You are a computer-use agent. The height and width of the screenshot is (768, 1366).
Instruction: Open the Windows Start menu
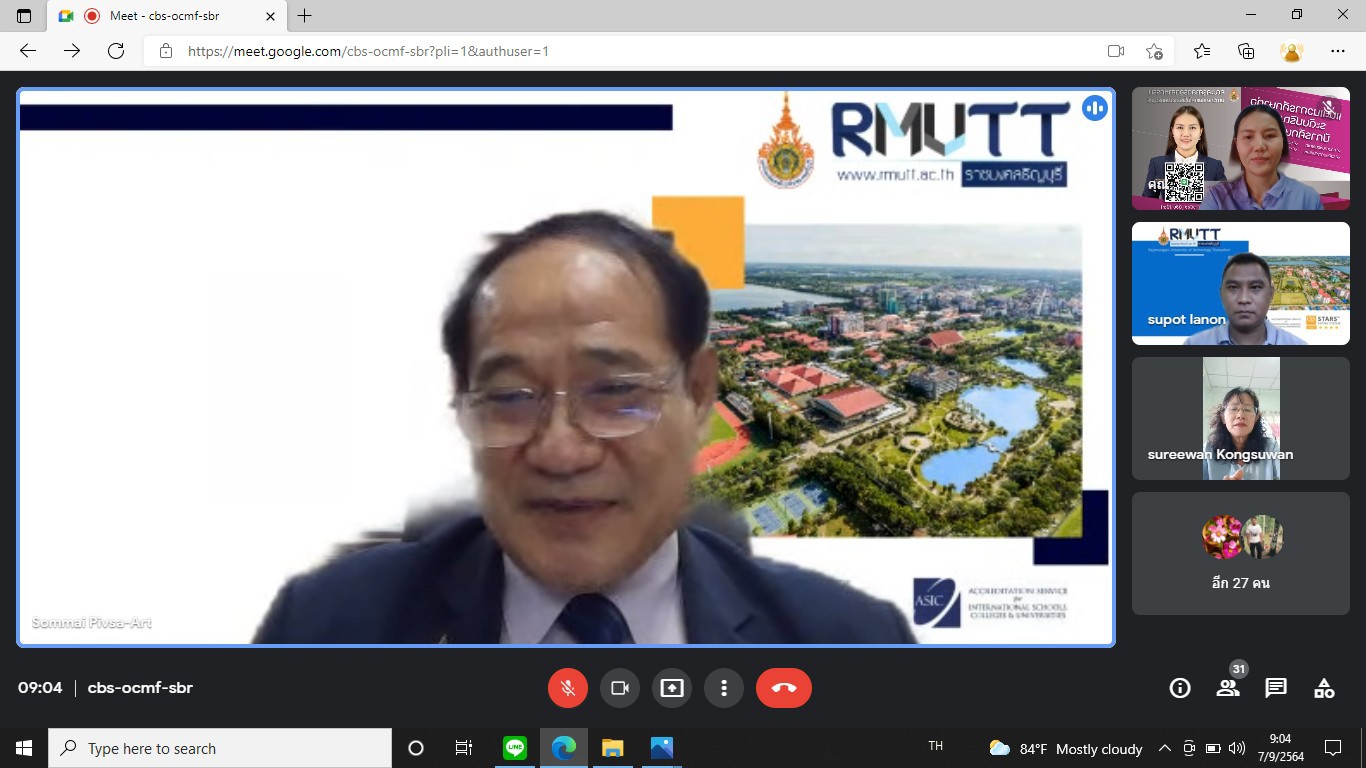click(24, 748)
